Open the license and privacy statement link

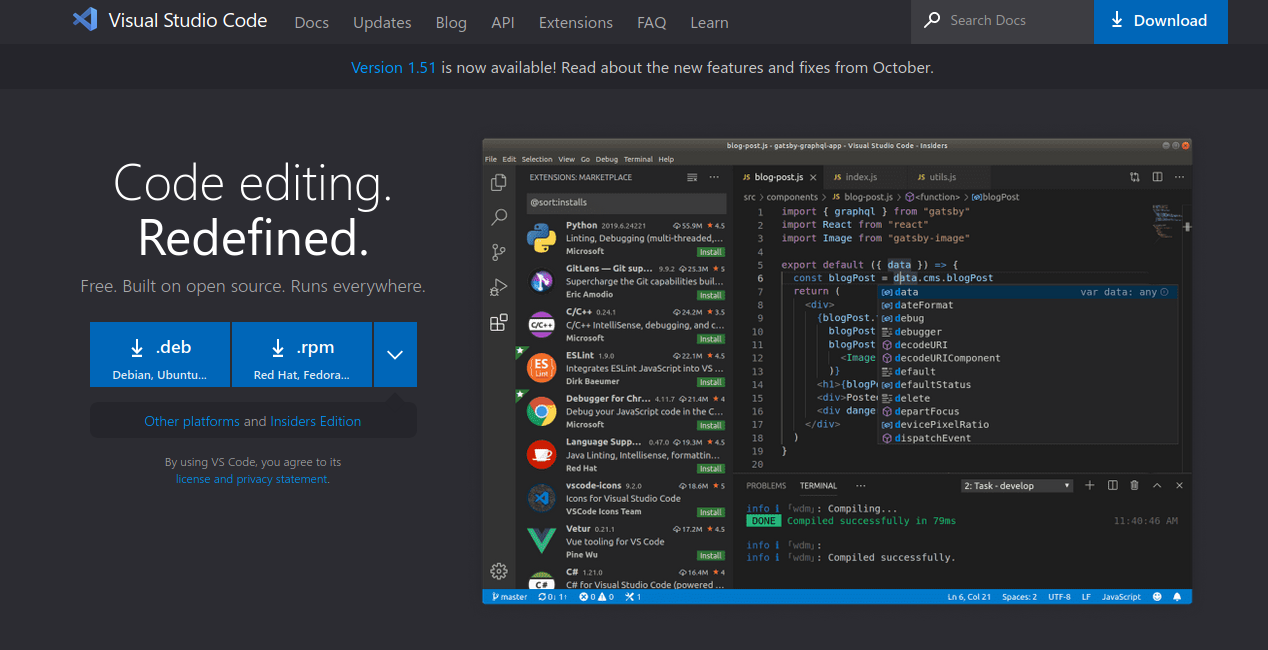252,479
